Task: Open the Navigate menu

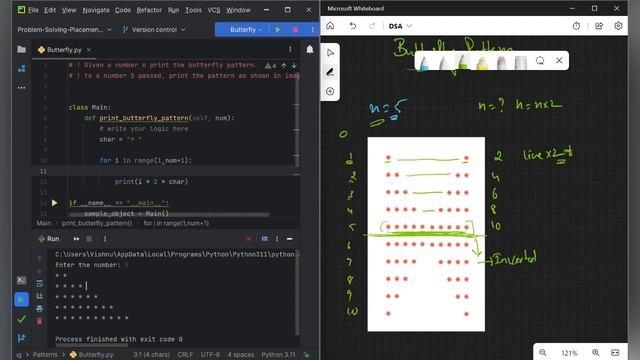Action: click(96, 10)
